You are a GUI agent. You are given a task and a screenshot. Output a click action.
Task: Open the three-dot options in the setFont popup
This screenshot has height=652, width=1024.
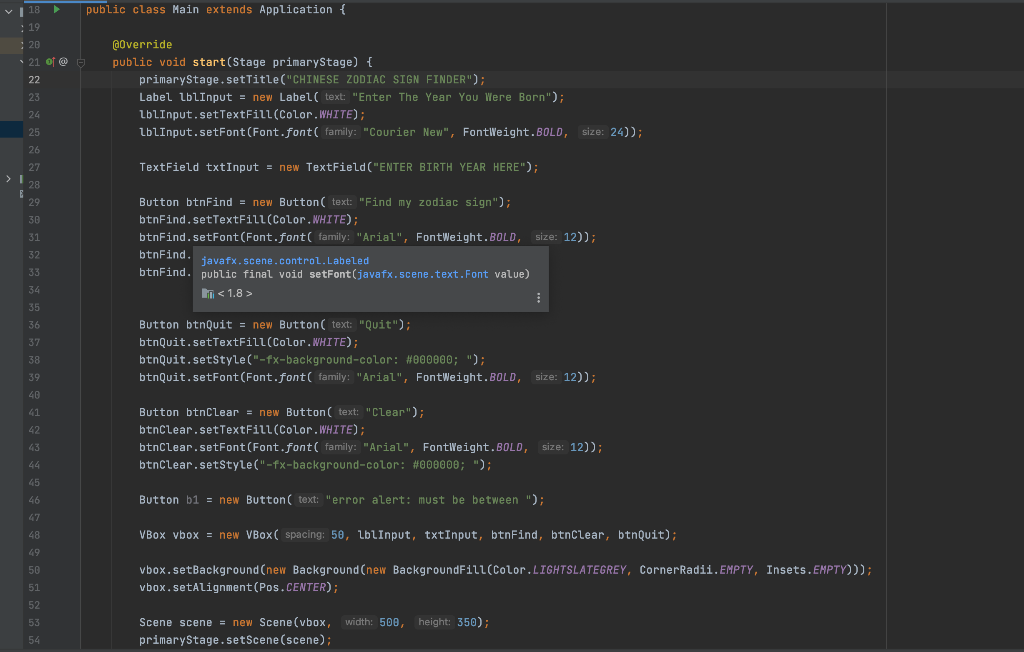coord(538,297)
